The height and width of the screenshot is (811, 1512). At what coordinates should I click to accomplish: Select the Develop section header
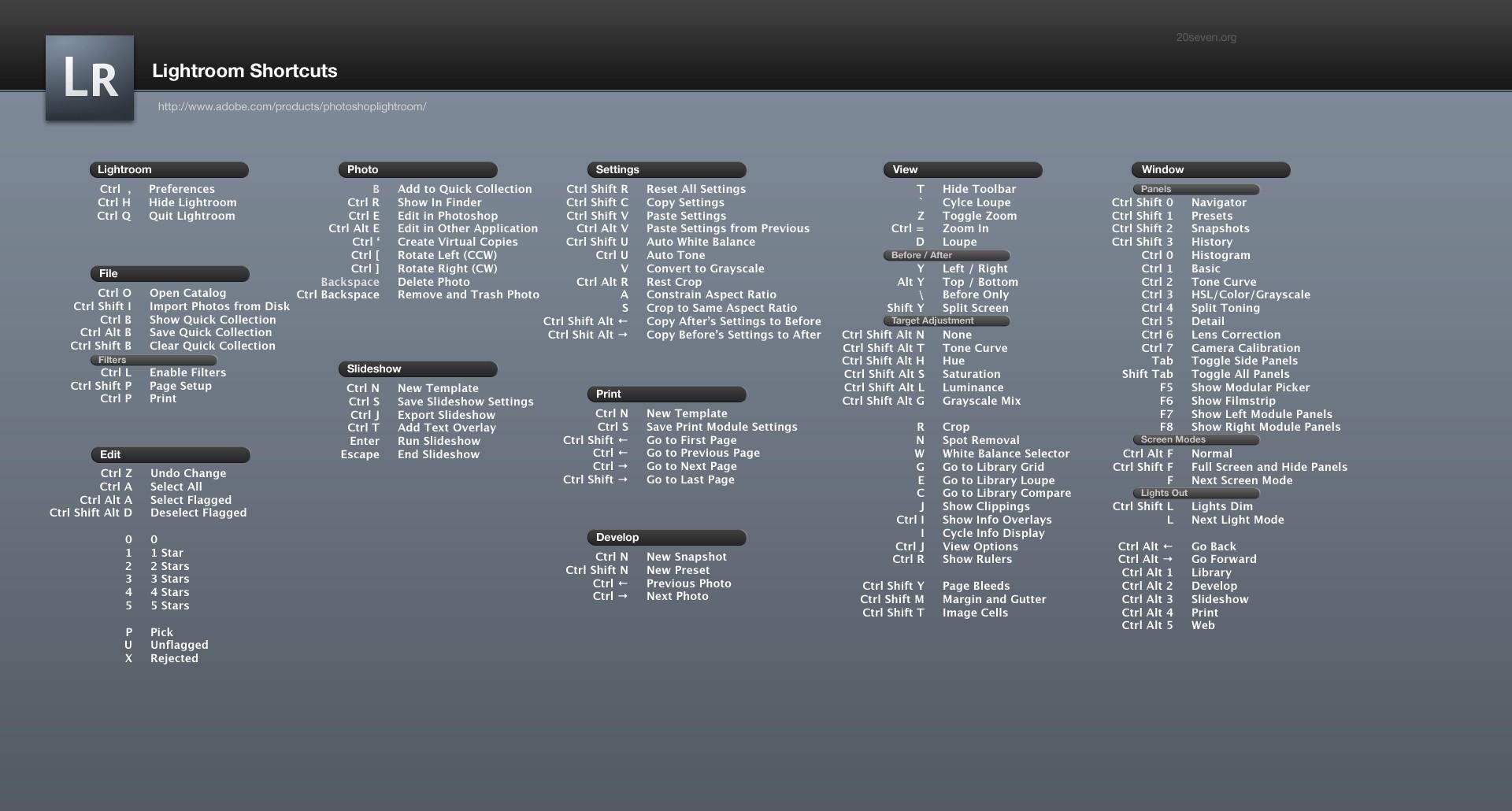point(667,538)
